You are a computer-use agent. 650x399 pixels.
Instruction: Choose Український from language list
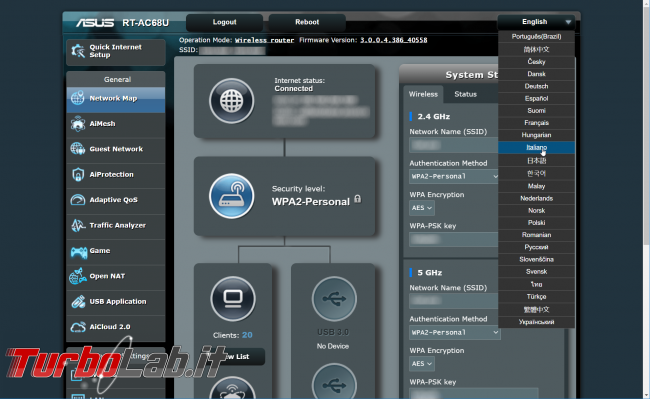536,322
